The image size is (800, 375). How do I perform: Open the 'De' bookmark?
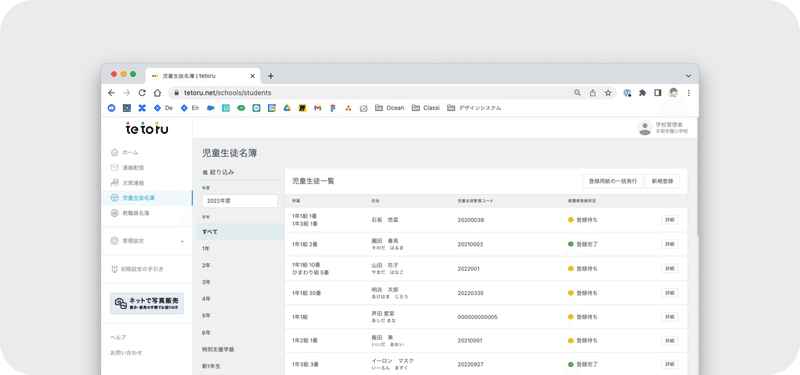pos(163,108)
